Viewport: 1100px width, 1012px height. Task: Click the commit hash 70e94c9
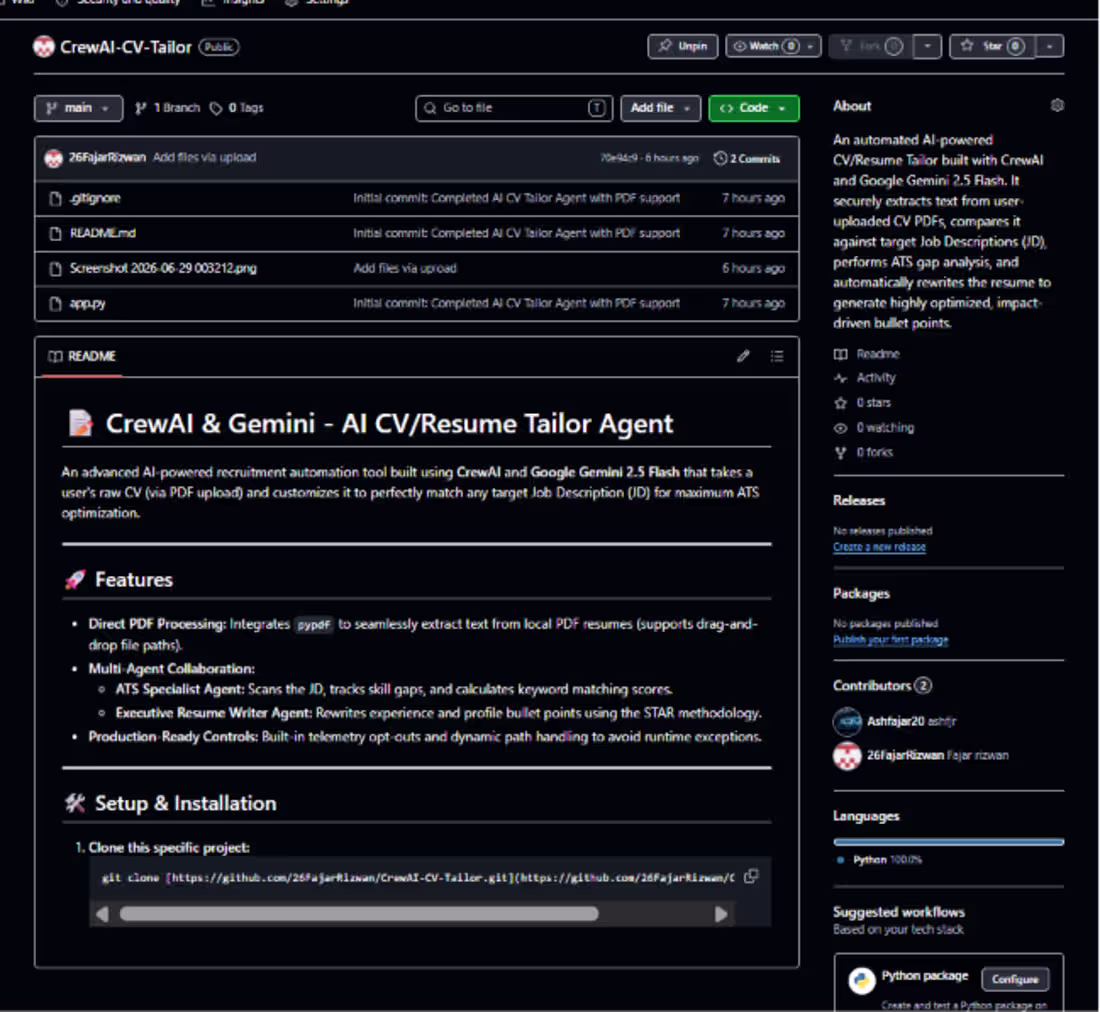pos(619,158)
